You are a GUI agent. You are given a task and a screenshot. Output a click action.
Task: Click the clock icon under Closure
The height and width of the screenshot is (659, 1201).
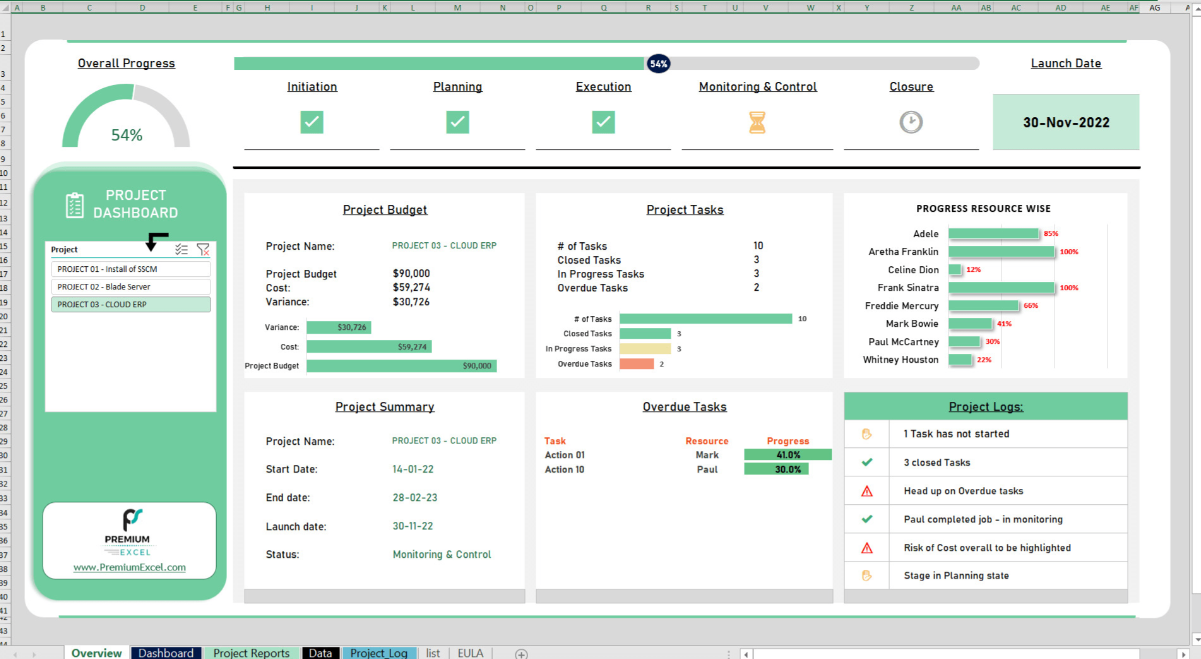[x=911, y=122]
